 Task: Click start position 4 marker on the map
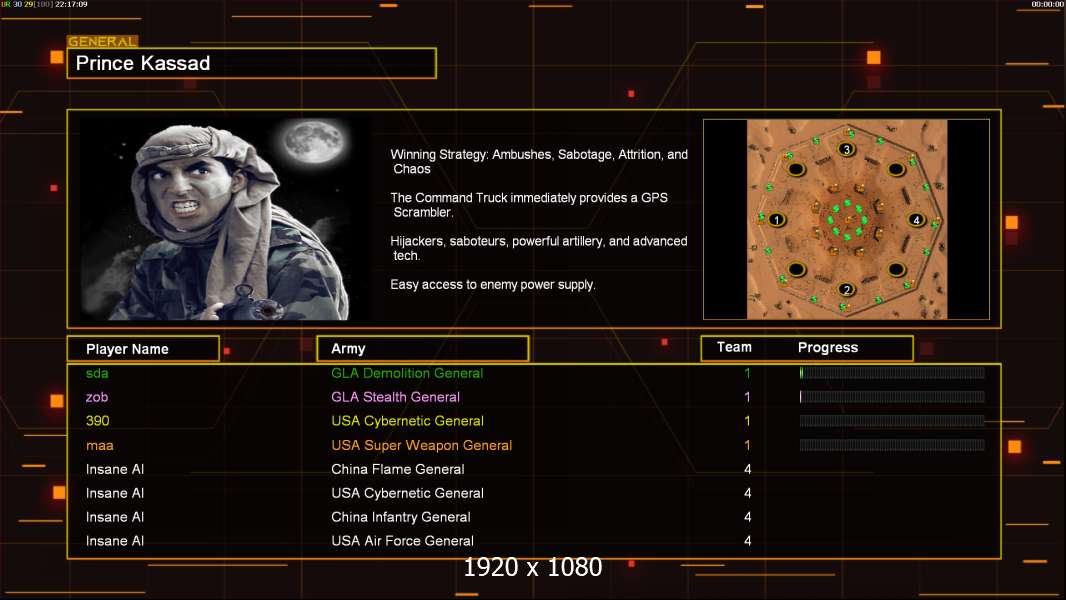pos(916,220)
